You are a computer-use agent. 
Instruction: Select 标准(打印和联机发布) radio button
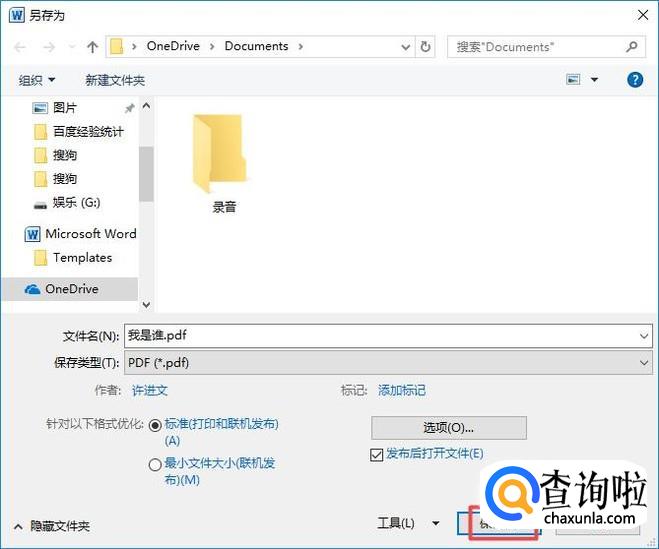tap(155, 425)
